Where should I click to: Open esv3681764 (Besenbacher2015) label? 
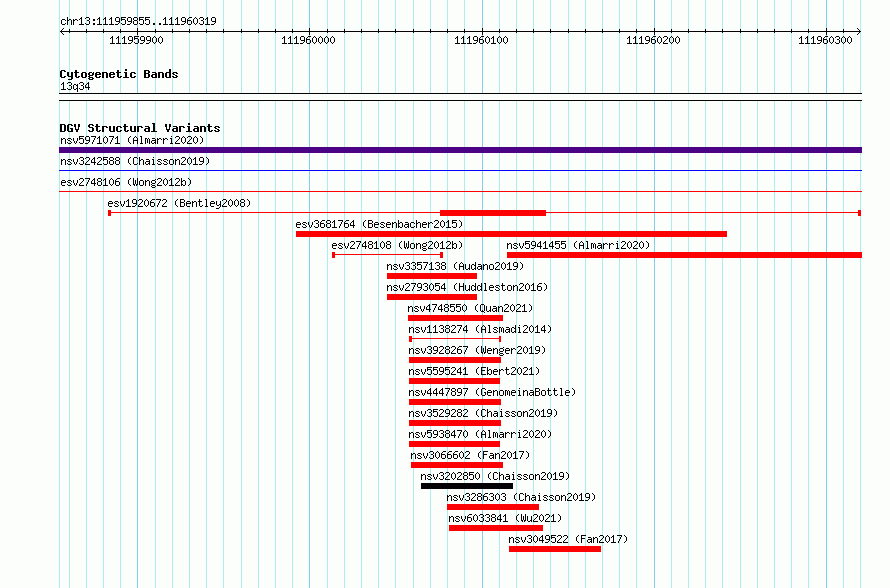pos(379,224)
